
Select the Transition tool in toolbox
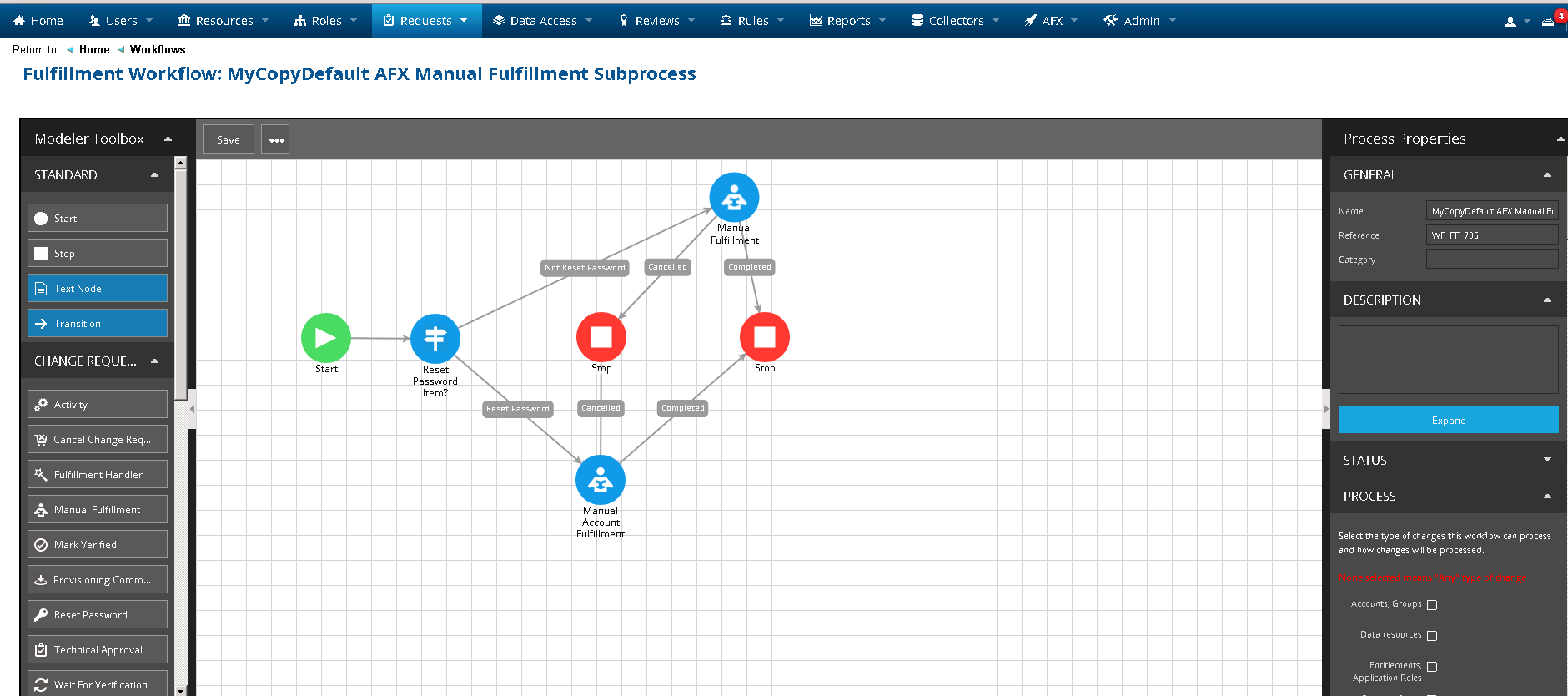tap(98, 323)
